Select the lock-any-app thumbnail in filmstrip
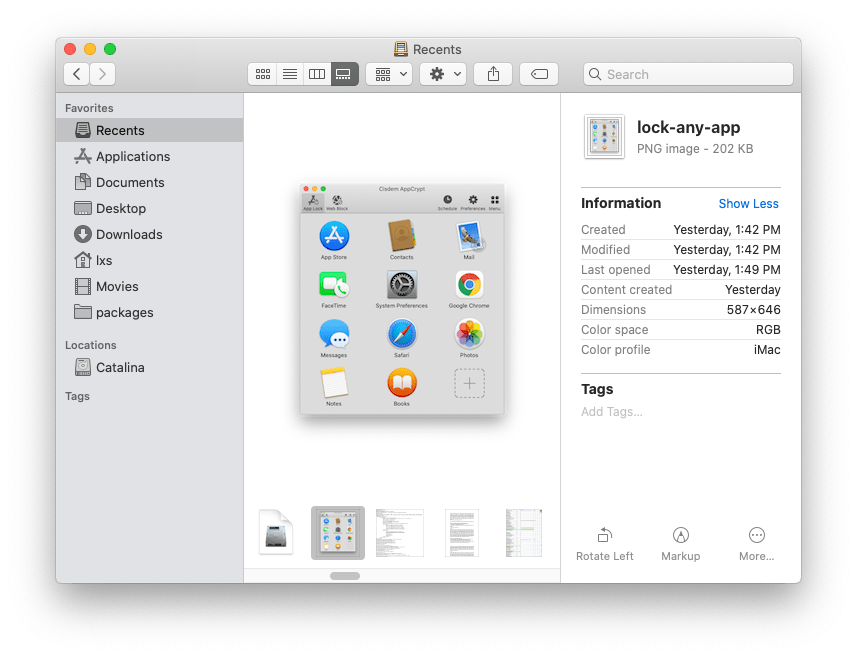The height and width of the screenshot is (657, 857). tap(338, 533)
